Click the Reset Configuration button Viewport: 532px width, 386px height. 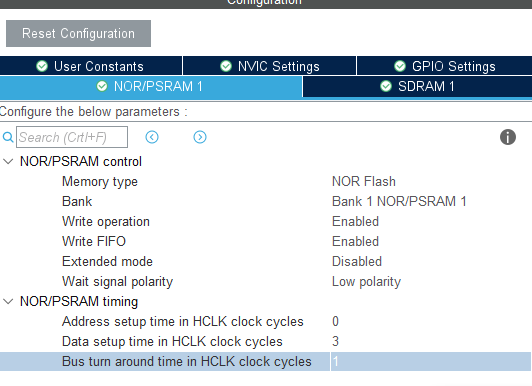tap(78, 34)
